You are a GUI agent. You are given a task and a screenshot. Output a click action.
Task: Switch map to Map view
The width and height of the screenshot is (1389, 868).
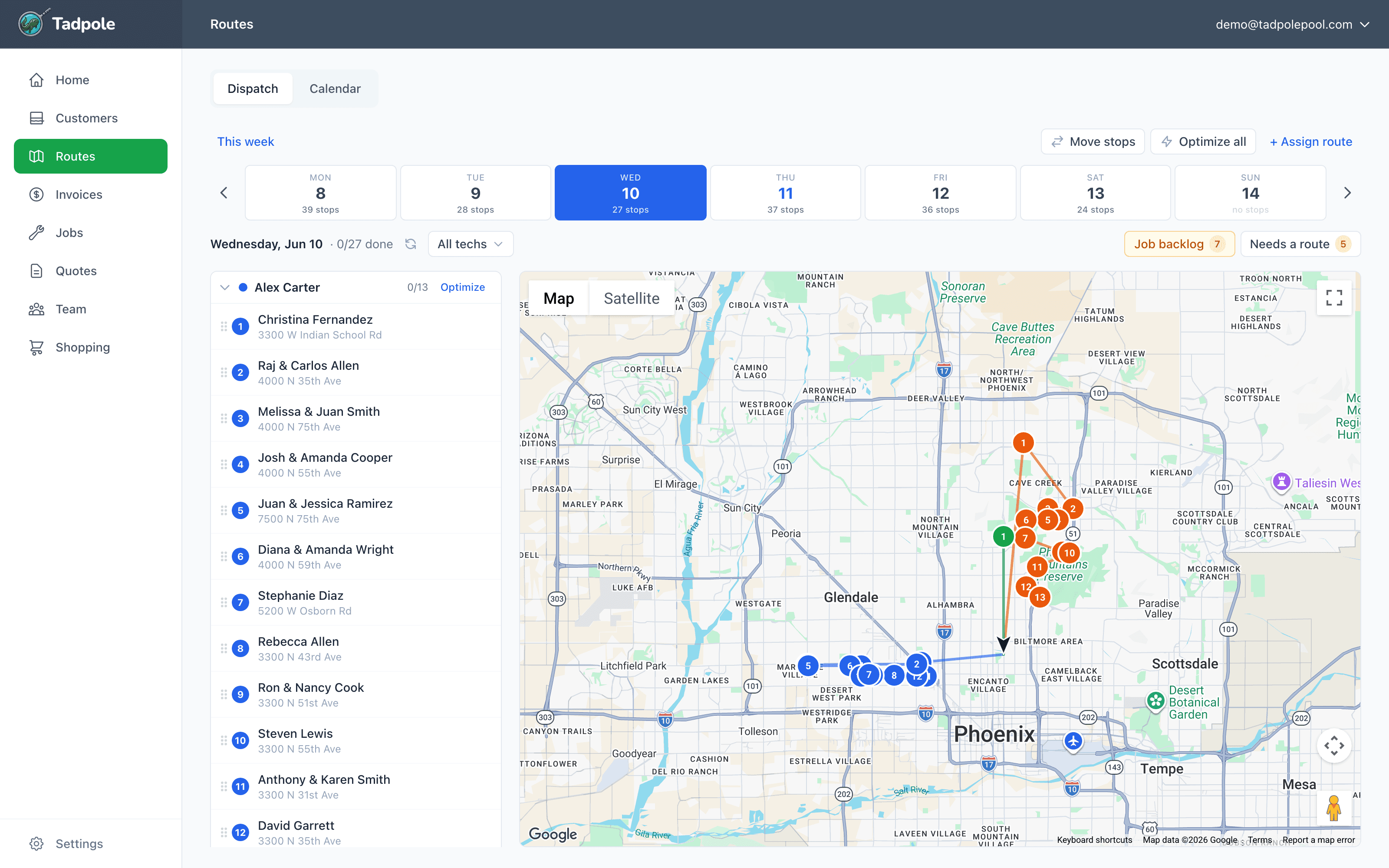[x=559, y=299]
